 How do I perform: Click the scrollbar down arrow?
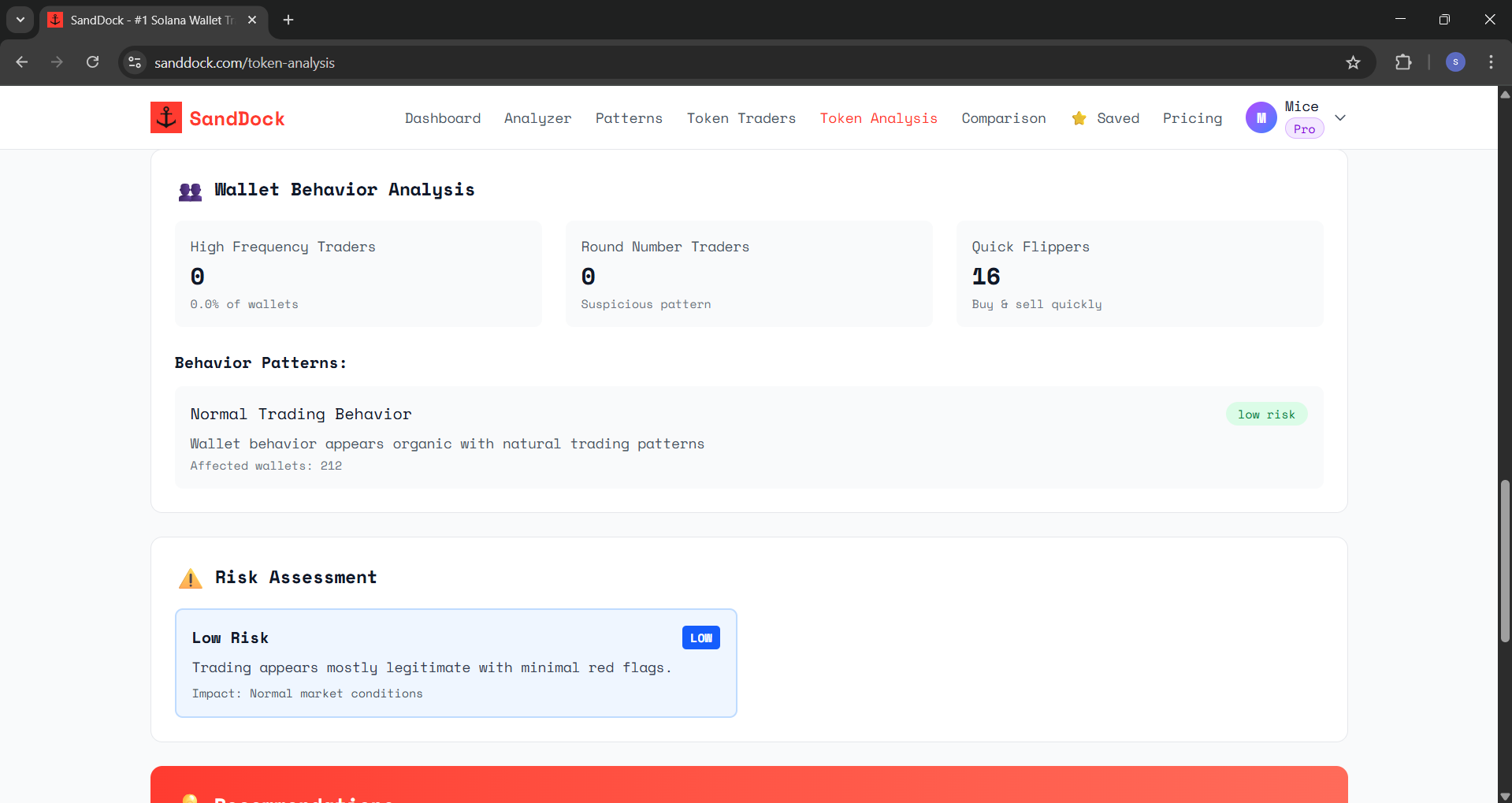(x=1505, y=796)
